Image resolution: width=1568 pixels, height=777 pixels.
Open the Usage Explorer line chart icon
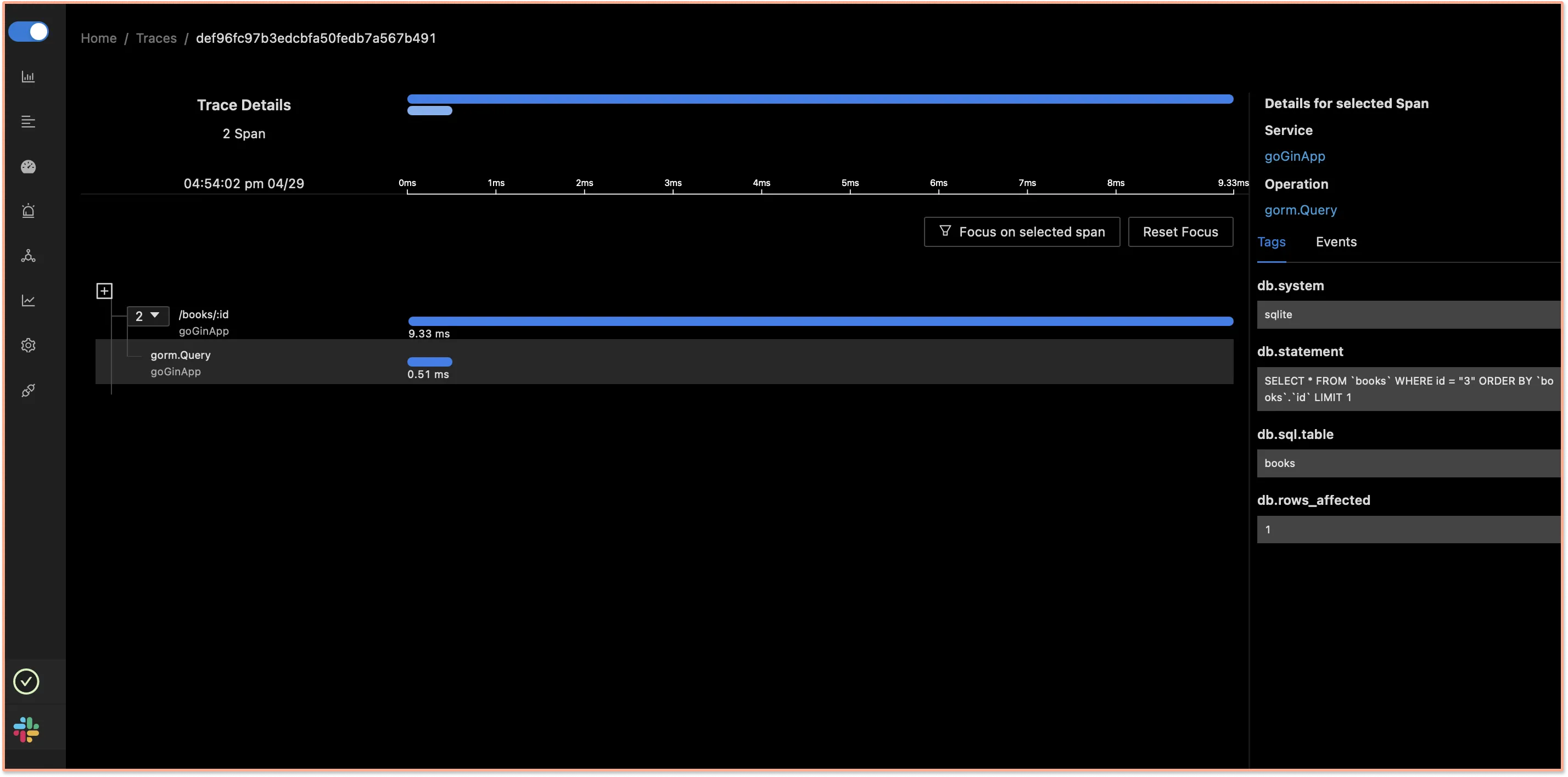coord(28,301)
